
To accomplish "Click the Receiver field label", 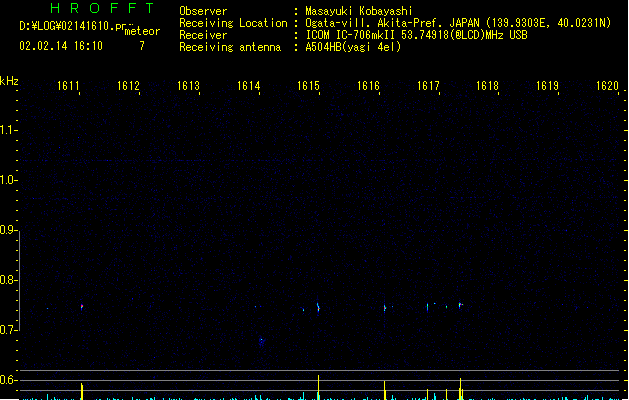I will pos(203,35).
